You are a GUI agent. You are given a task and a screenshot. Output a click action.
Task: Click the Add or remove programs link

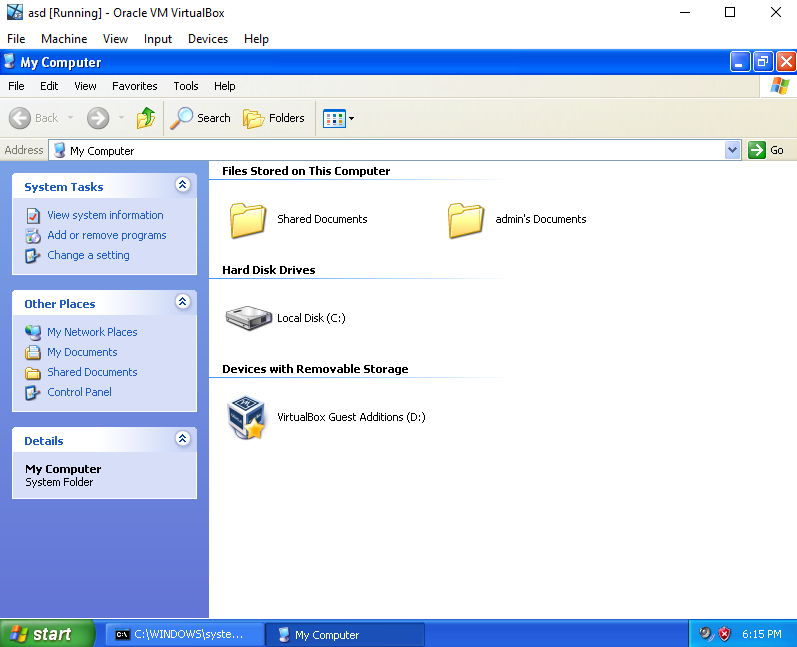click(x=107, y=235)
